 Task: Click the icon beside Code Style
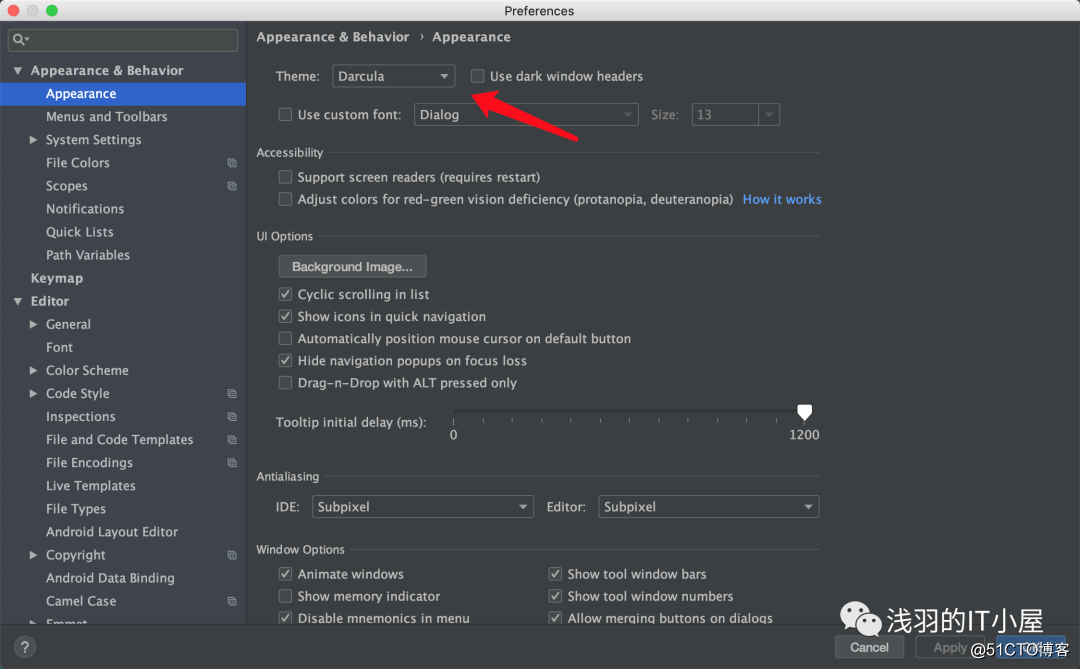pos(231,393)
